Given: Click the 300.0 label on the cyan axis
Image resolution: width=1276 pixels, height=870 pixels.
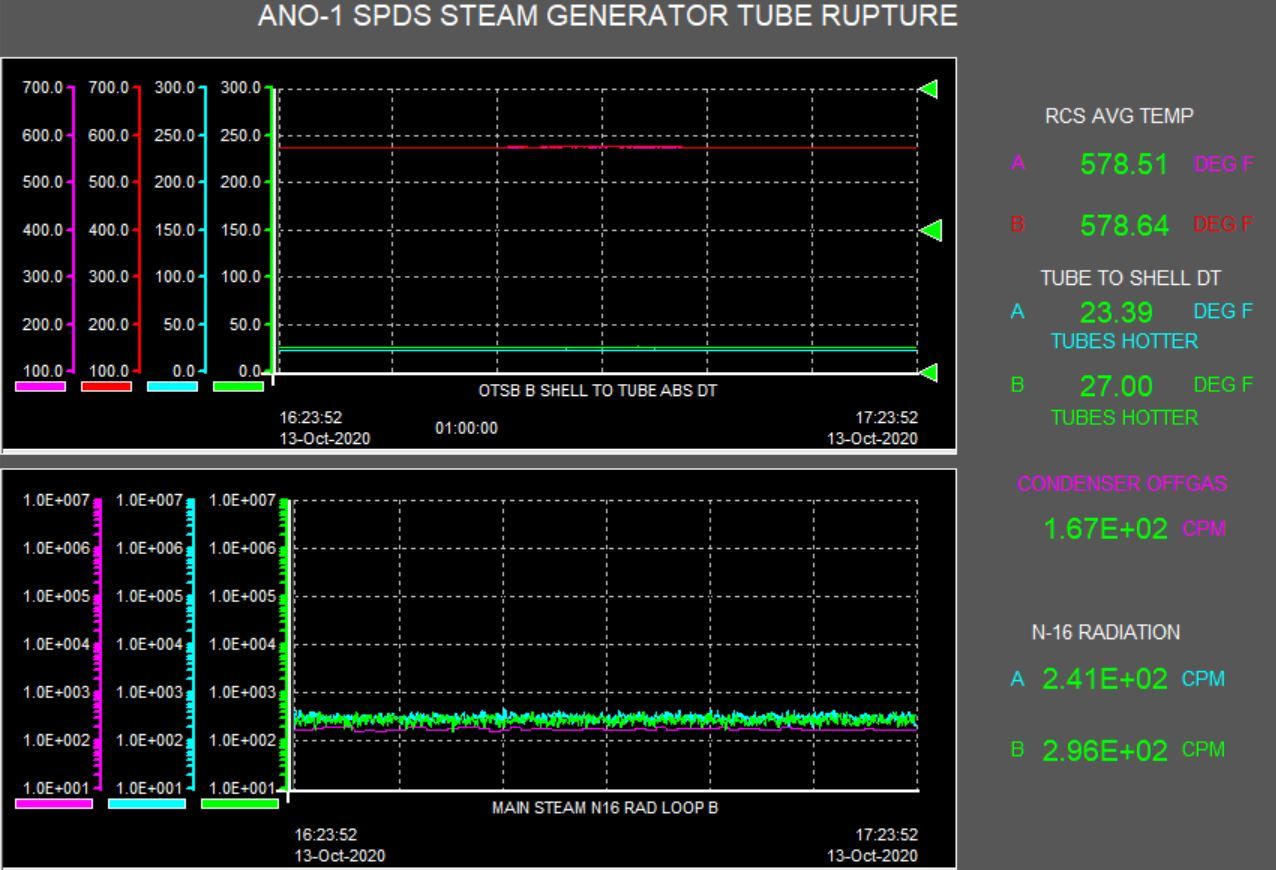Looking at the screenshot, I should pos(173,88).
